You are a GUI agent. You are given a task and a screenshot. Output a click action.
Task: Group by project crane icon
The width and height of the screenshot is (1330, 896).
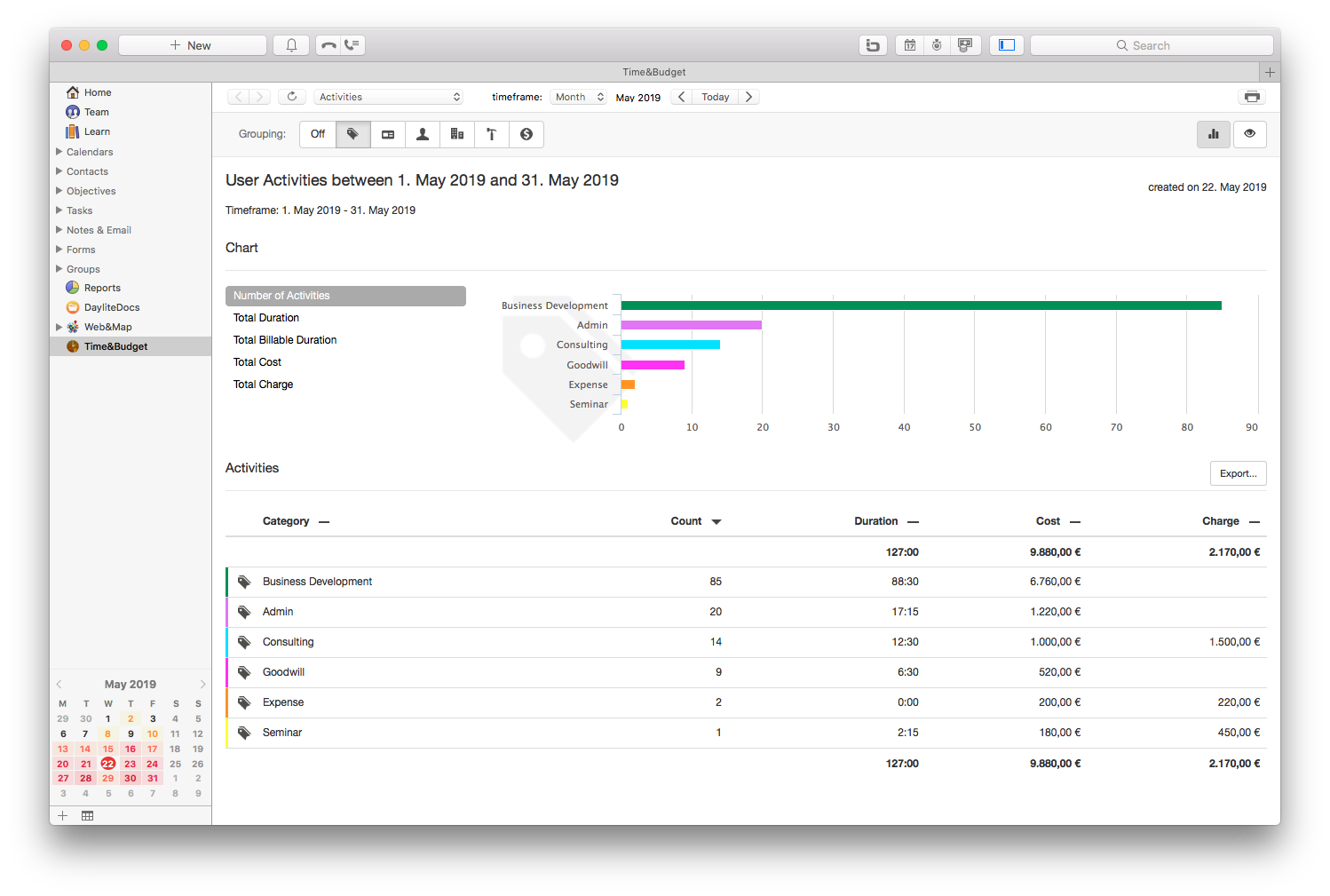click(x=492, y=134)
